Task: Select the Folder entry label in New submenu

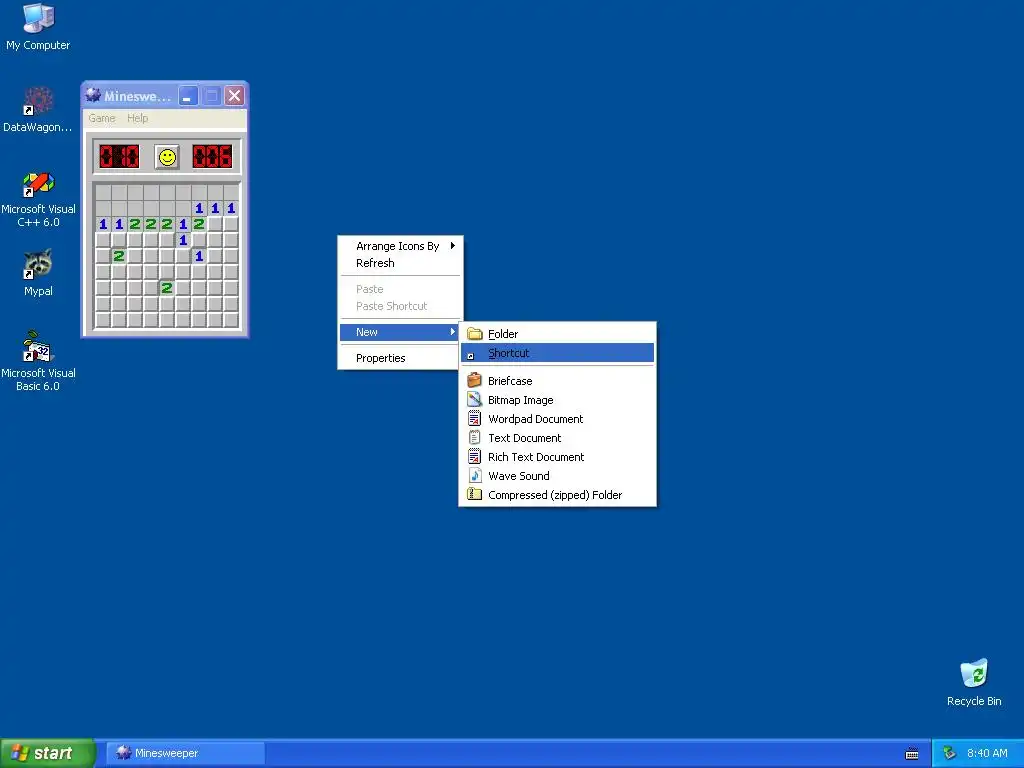Action: pyautogui.click(x=503, y=334)
